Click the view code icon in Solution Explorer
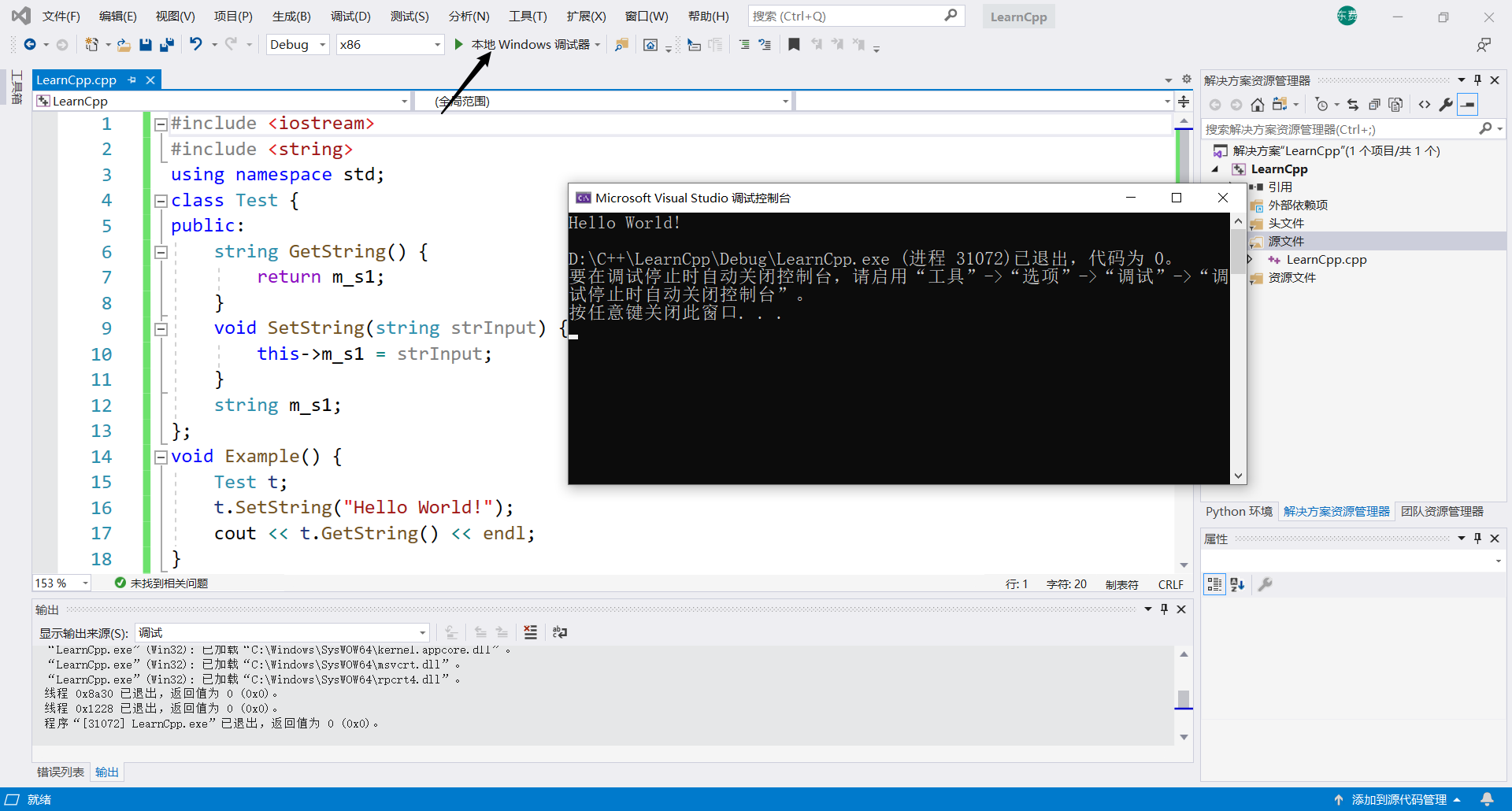 1425,105
